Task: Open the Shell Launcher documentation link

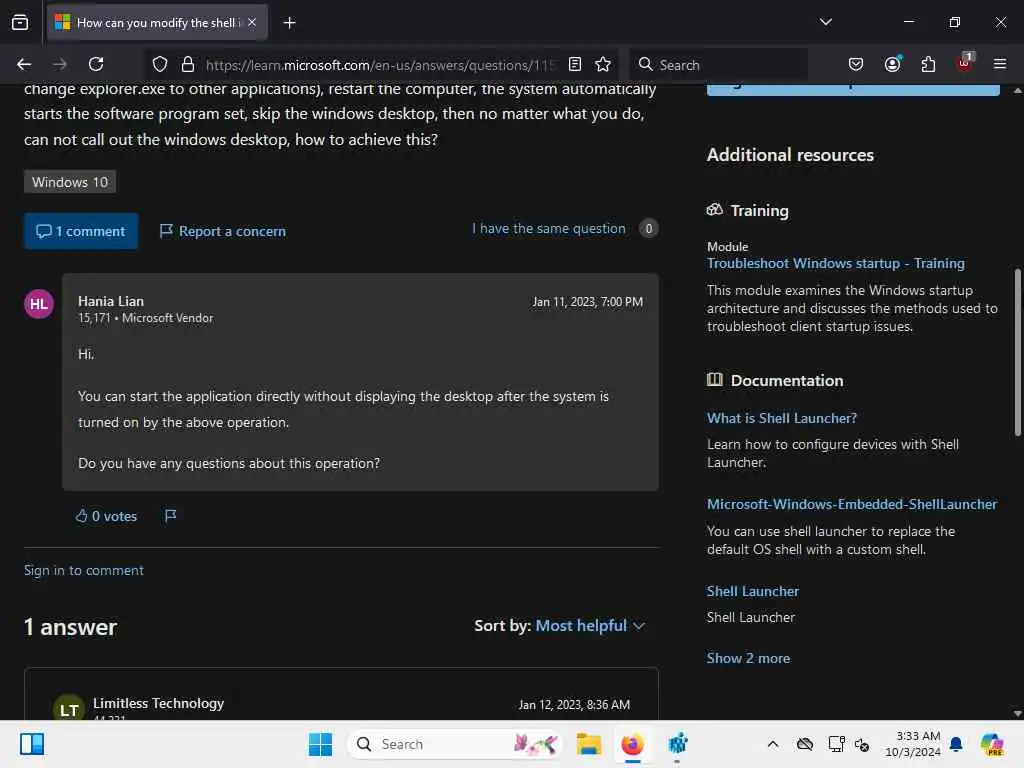Action: pyautogui.click(x=752, y=591)
